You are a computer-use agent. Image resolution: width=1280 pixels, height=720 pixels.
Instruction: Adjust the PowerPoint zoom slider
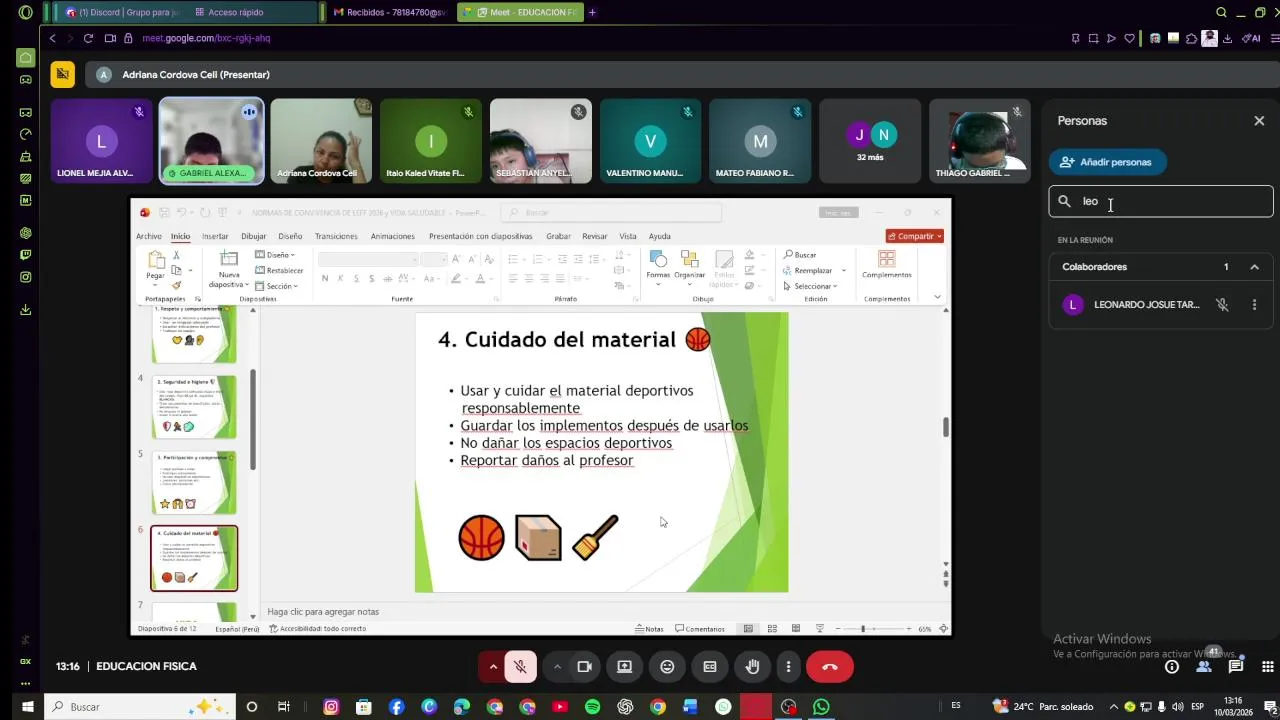coord(863,629)
